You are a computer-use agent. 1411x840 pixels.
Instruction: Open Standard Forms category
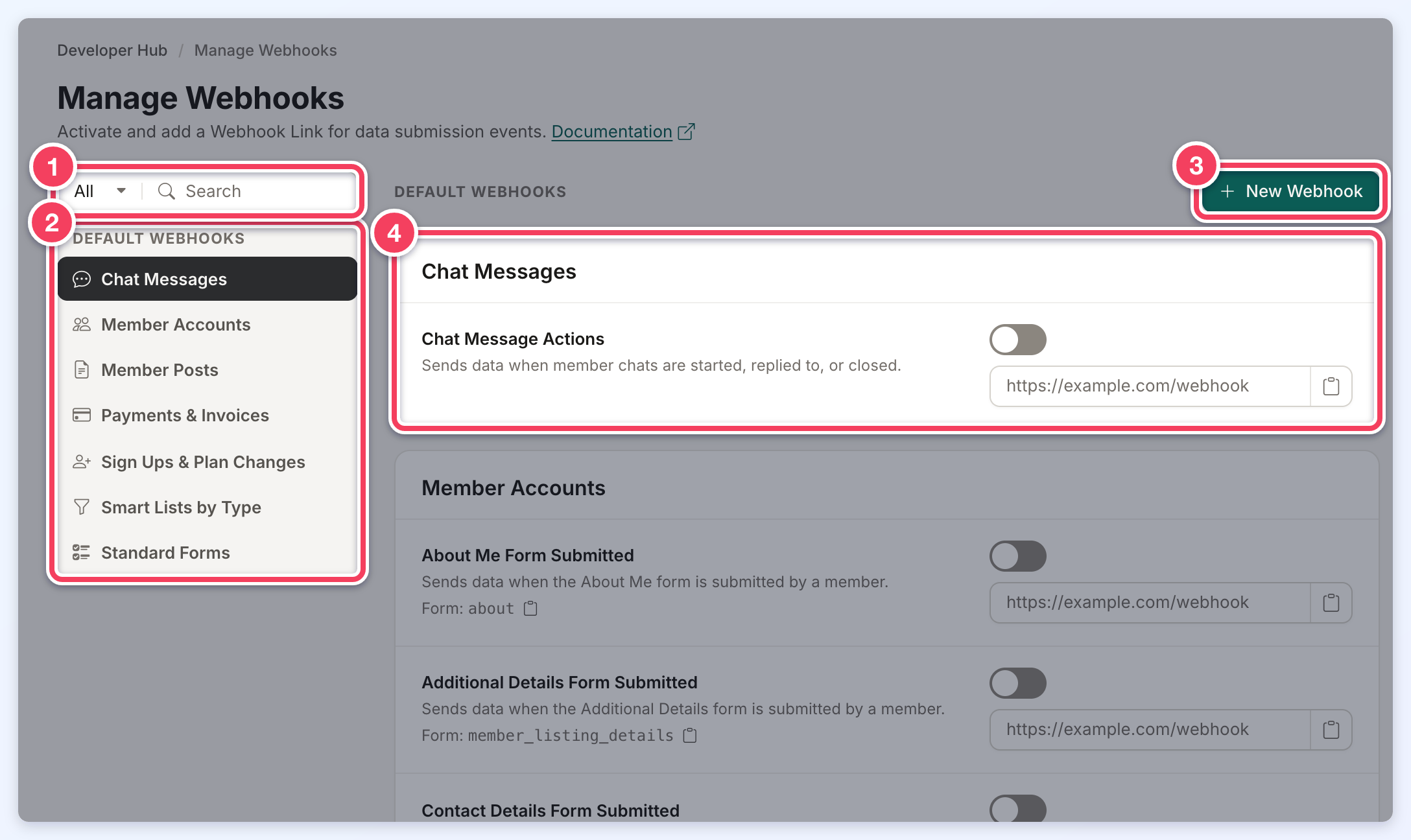click(207, 552)
